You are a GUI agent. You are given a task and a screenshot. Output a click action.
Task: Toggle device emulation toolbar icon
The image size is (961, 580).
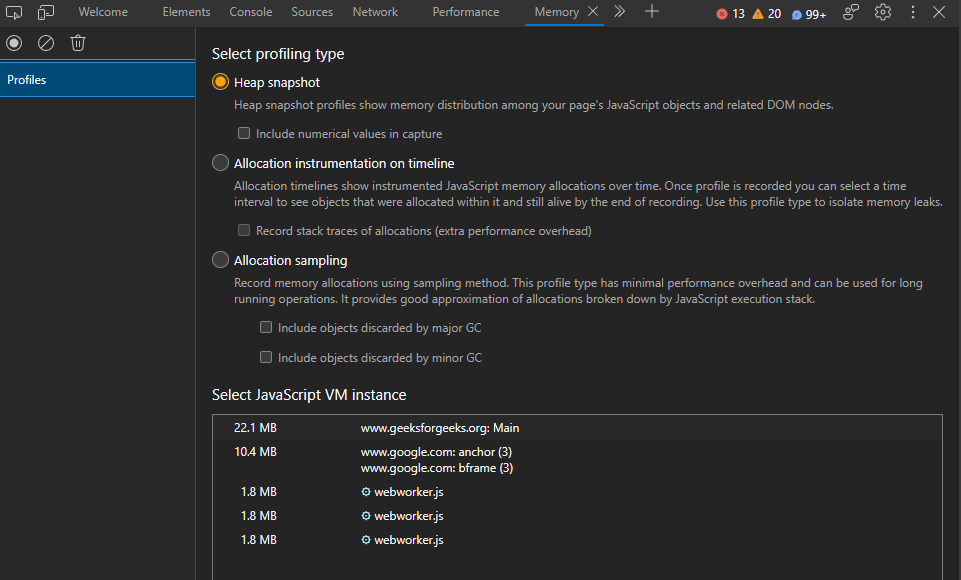46,12
